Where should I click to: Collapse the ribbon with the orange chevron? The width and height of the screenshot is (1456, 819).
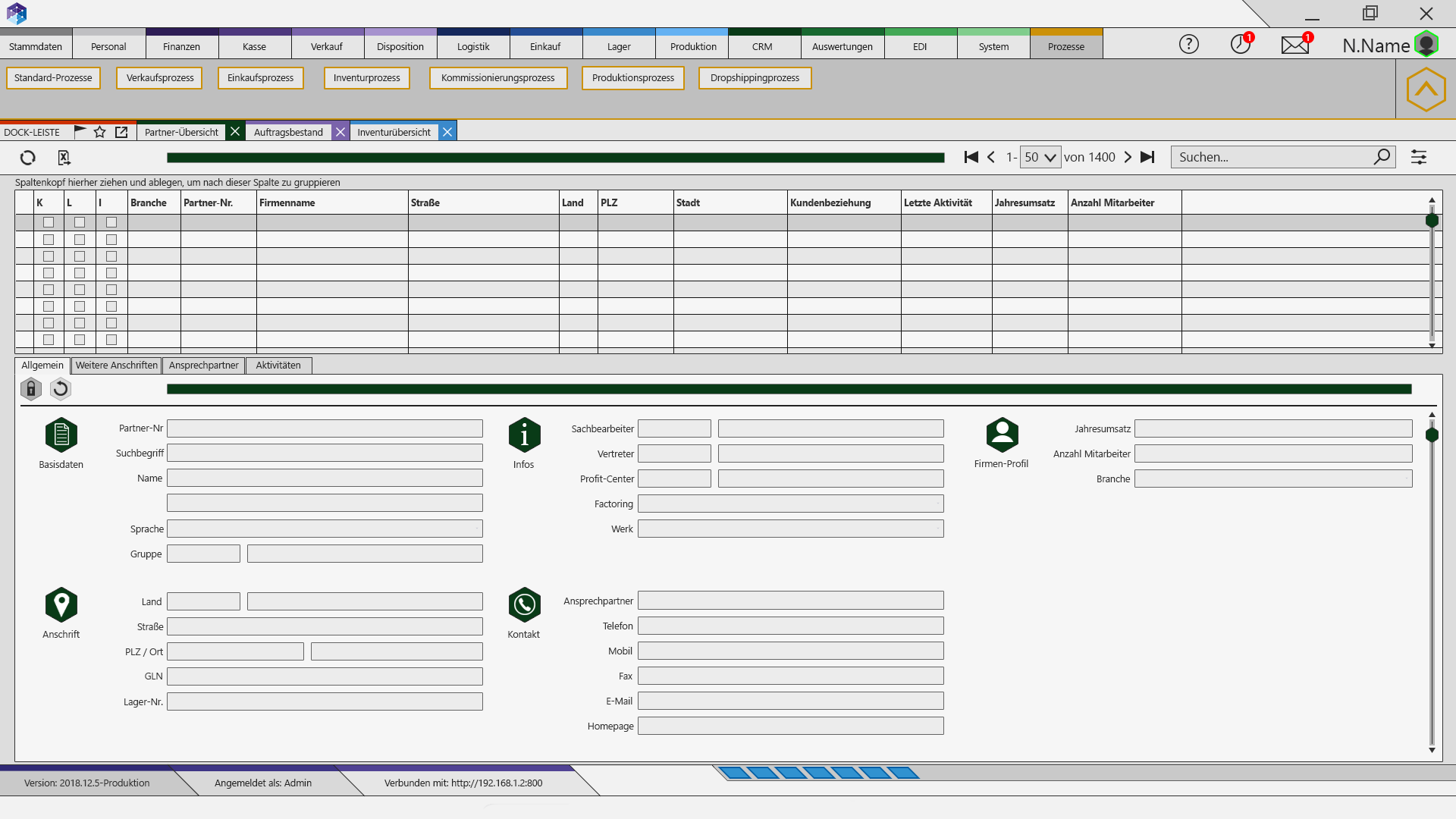(x=1426, y=89)
